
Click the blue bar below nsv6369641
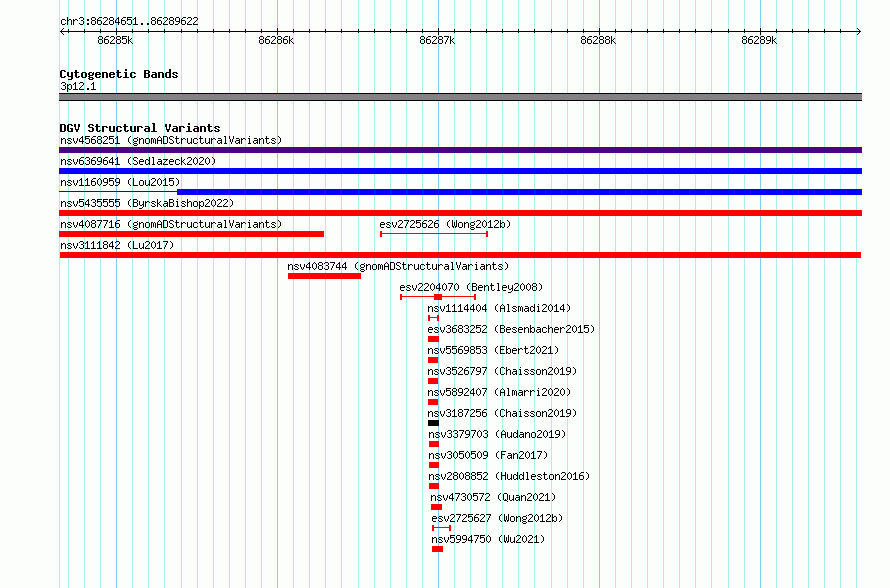click(x=460, y=171)
